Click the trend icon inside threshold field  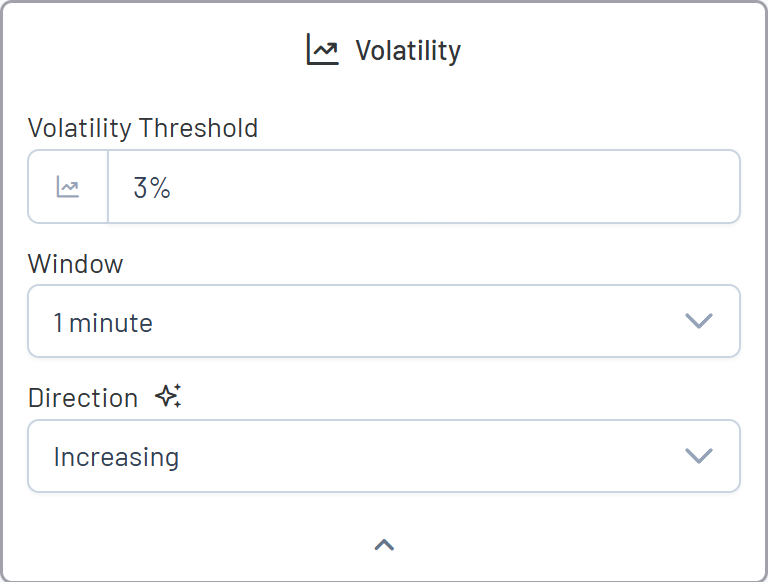coord(68,187)
